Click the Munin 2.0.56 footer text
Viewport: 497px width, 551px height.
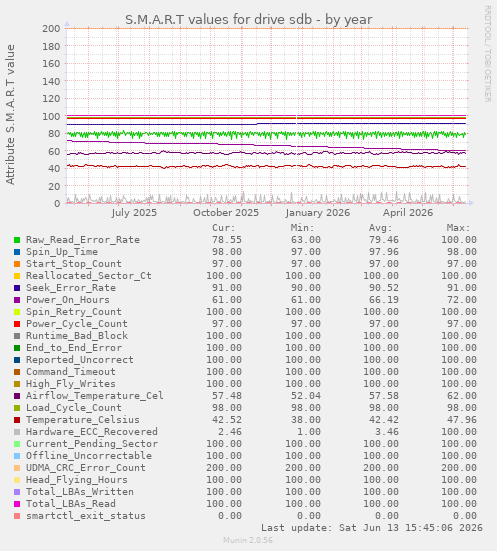[x=248, y=540]
